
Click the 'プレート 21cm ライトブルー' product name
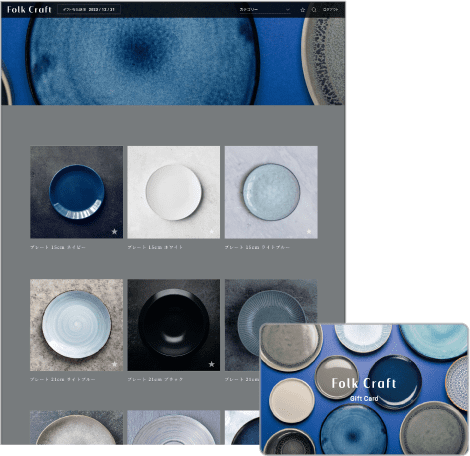(63, 379)
